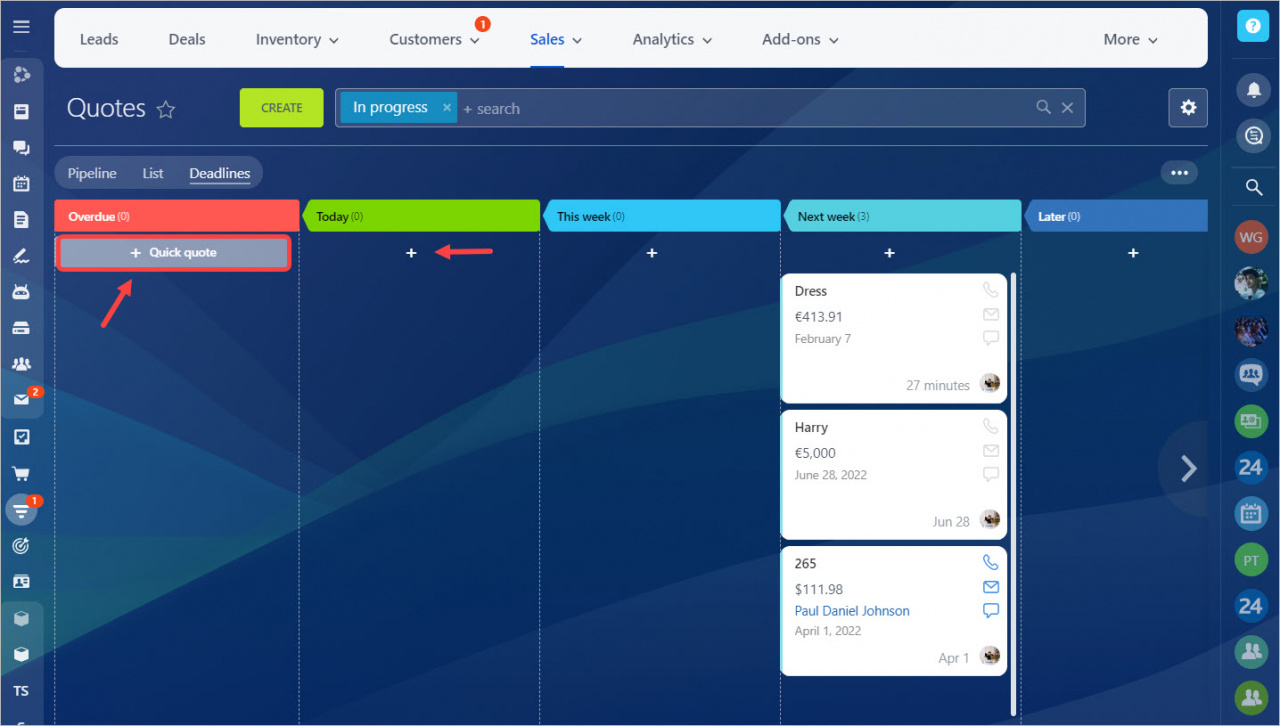Click the email icon on the 265 quote card
This screenshot has width=1280, height=726.
[990, 587]
